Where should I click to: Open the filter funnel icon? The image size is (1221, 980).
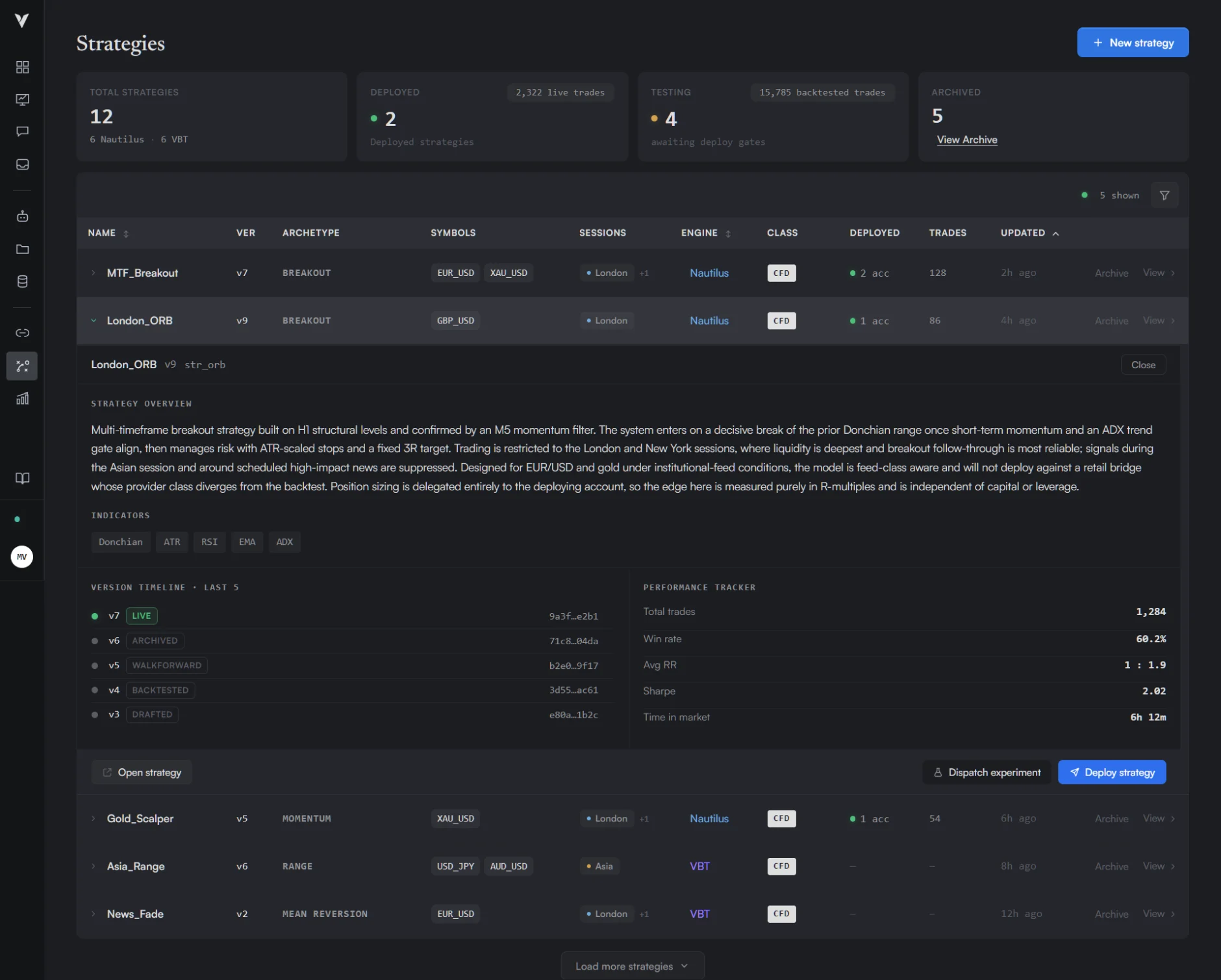(x=1164, y=195)
